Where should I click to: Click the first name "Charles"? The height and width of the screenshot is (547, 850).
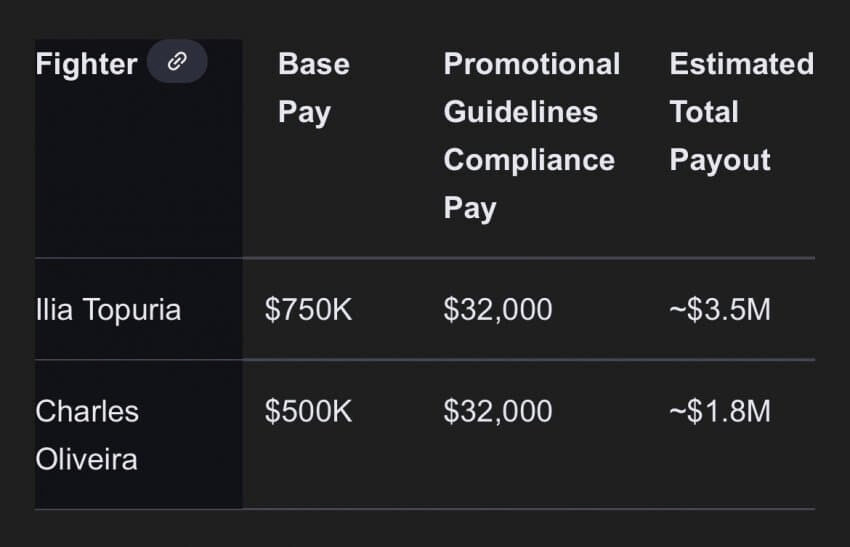click(x=87, y=411)
